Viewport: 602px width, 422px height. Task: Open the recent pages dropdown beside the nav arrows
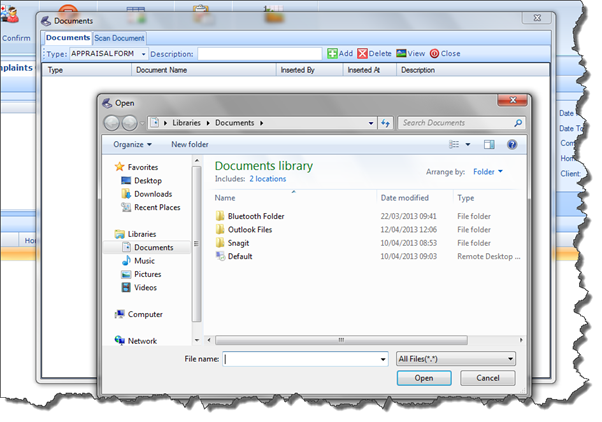142,123
